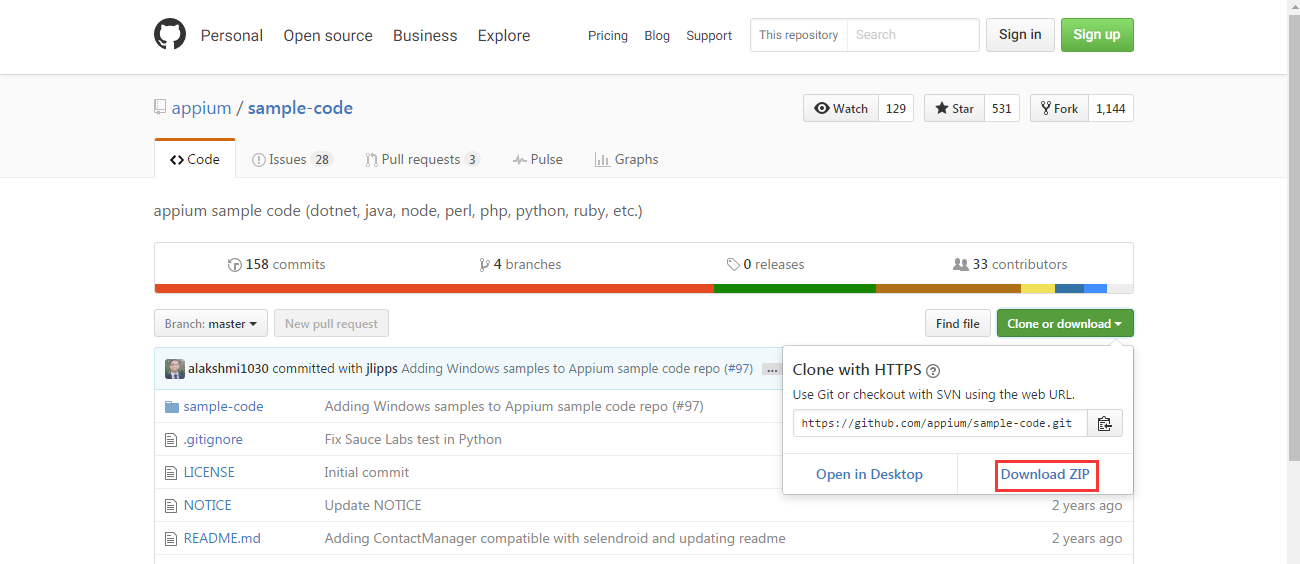This screenshot has width=1300, height=564.
Task: Open the Blog link
Action: [x=657, y=36]
